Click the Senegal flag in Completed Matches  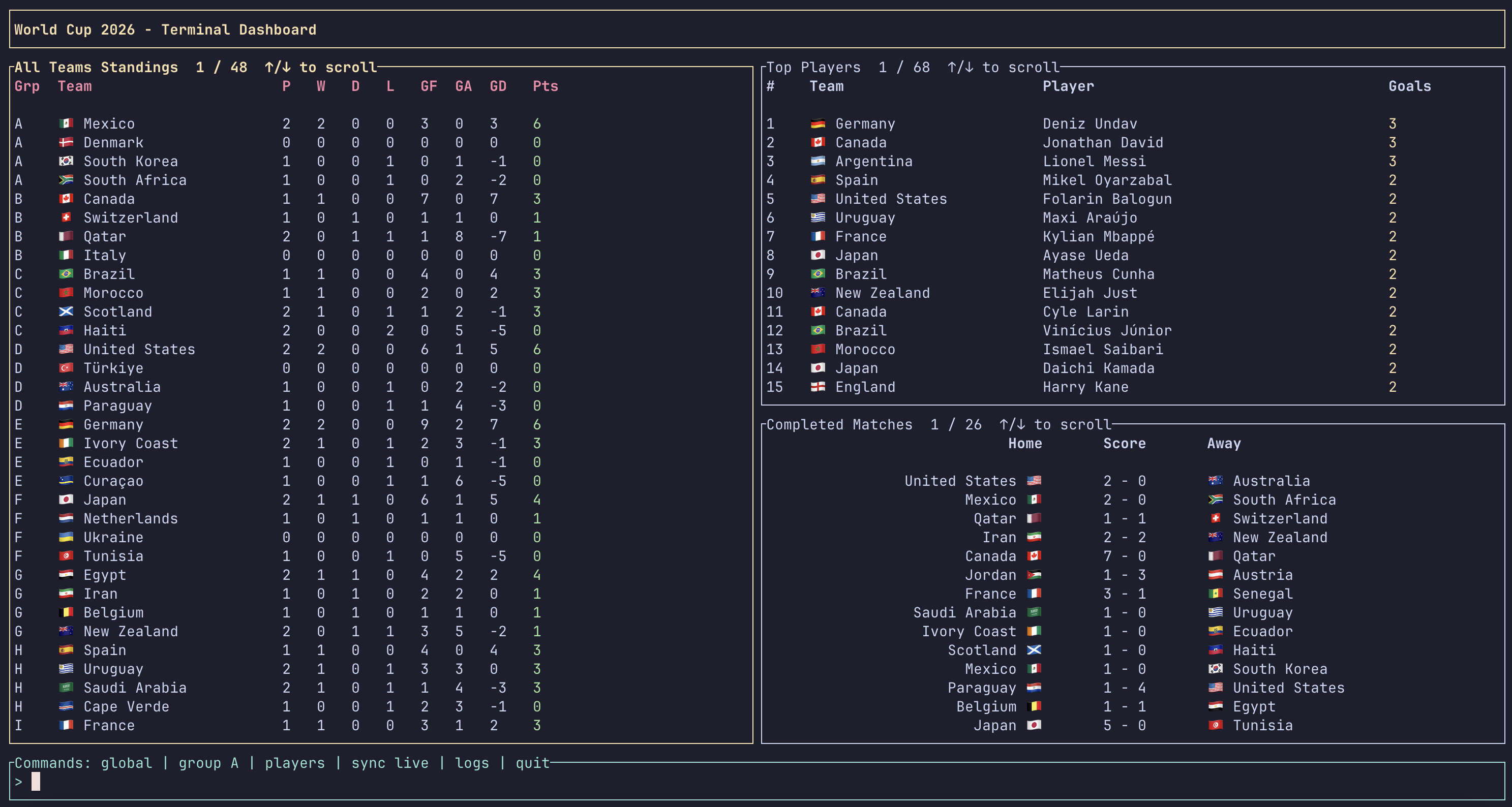(x=1216, y=594)
